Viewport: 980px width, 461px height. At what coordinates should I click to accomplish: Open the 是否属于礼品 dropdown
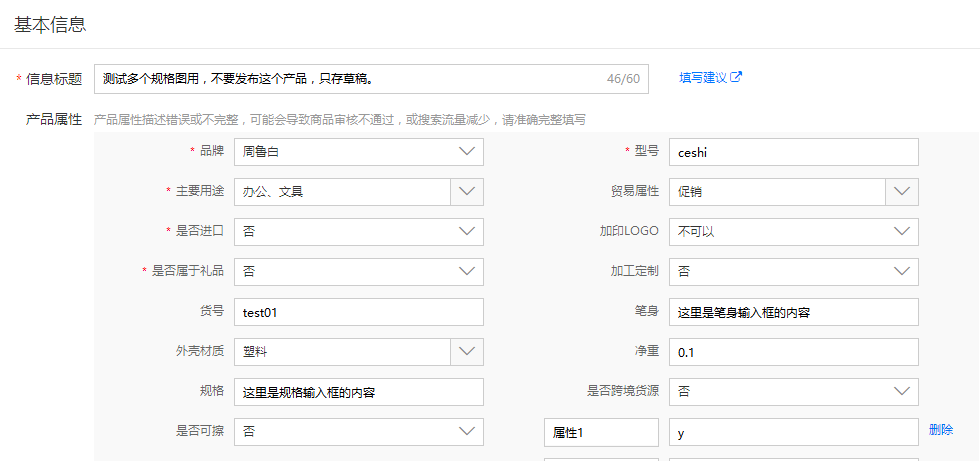click(x=466, y=272)
